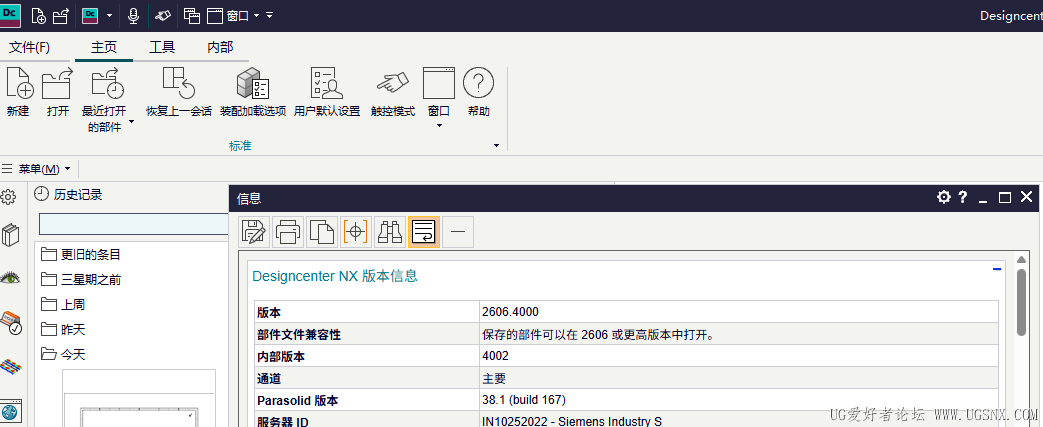Click the Dc application switcher icon
This screenshot has width=1043, height=427.
click(x=90, y=15)
